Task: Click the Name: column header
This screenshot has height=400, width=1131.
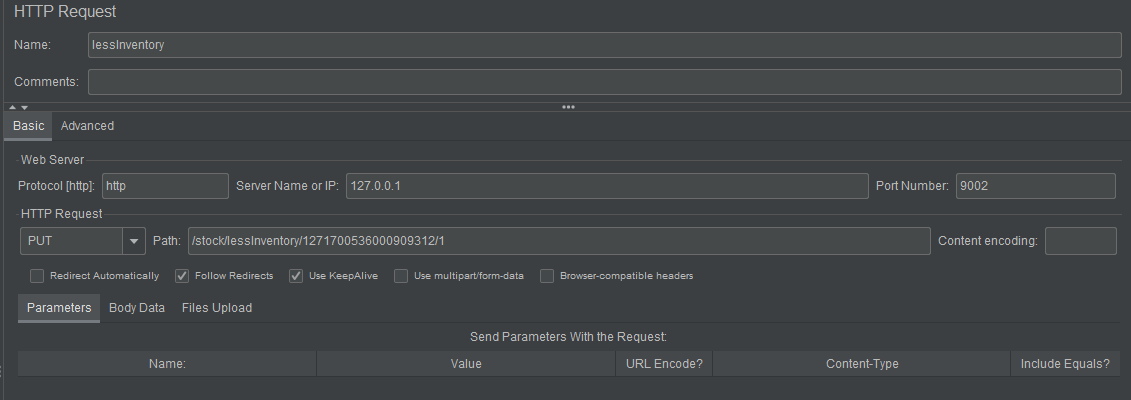Action: click(167, 364)
